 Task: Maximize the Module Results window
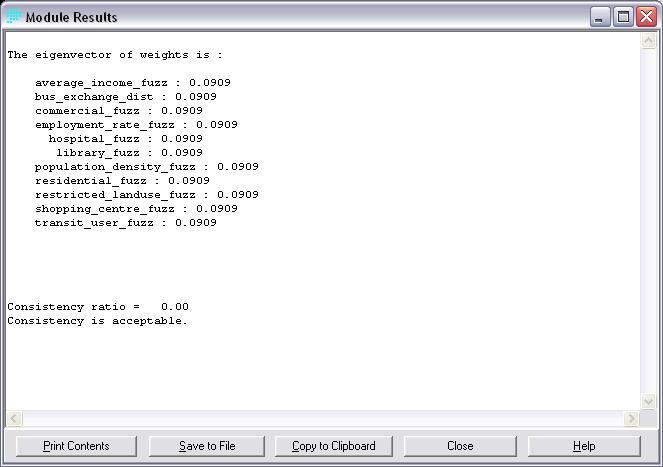click(622, 17)
